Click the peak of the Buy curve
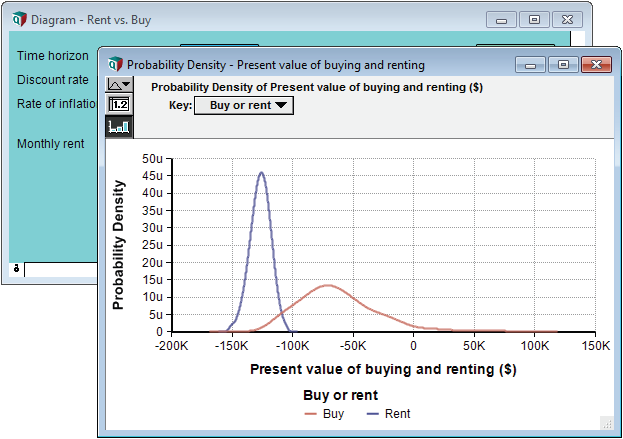The image size is (623, 439). [x=328, y=285]
